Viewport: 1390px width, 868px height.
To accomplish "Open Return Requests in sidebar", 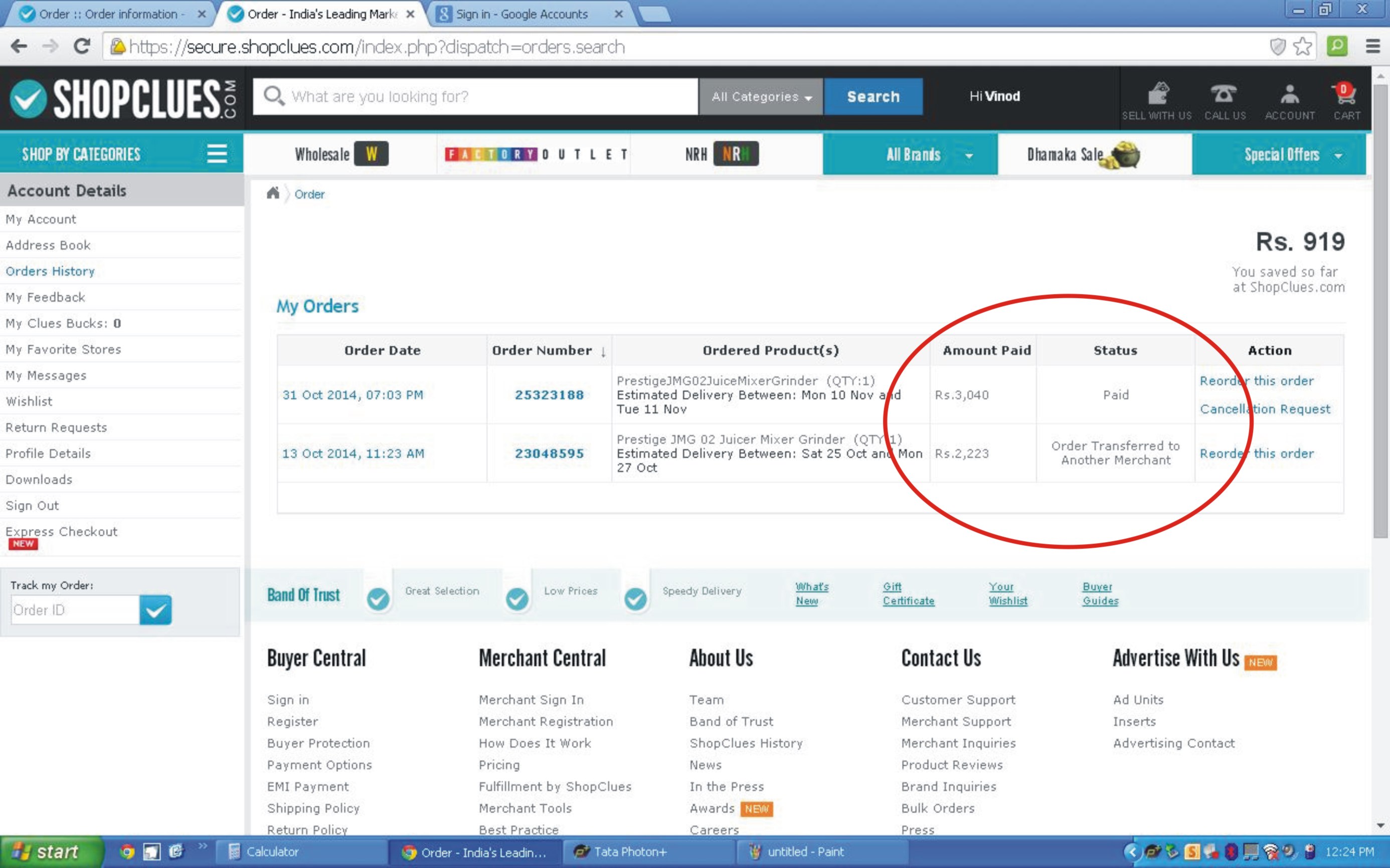I will [x=56, y=427].
